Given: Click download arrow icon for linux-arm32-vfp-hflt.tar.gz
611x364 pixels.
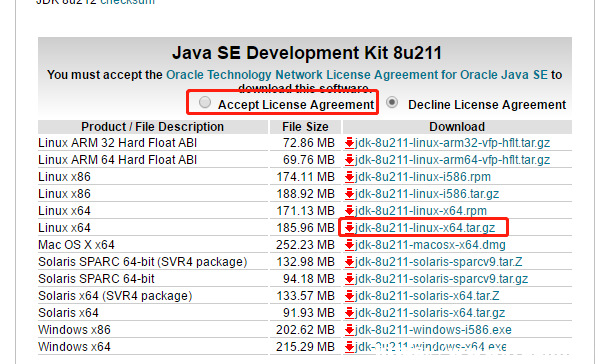Looking at the screenshot, I should click(x=350, y=143).
